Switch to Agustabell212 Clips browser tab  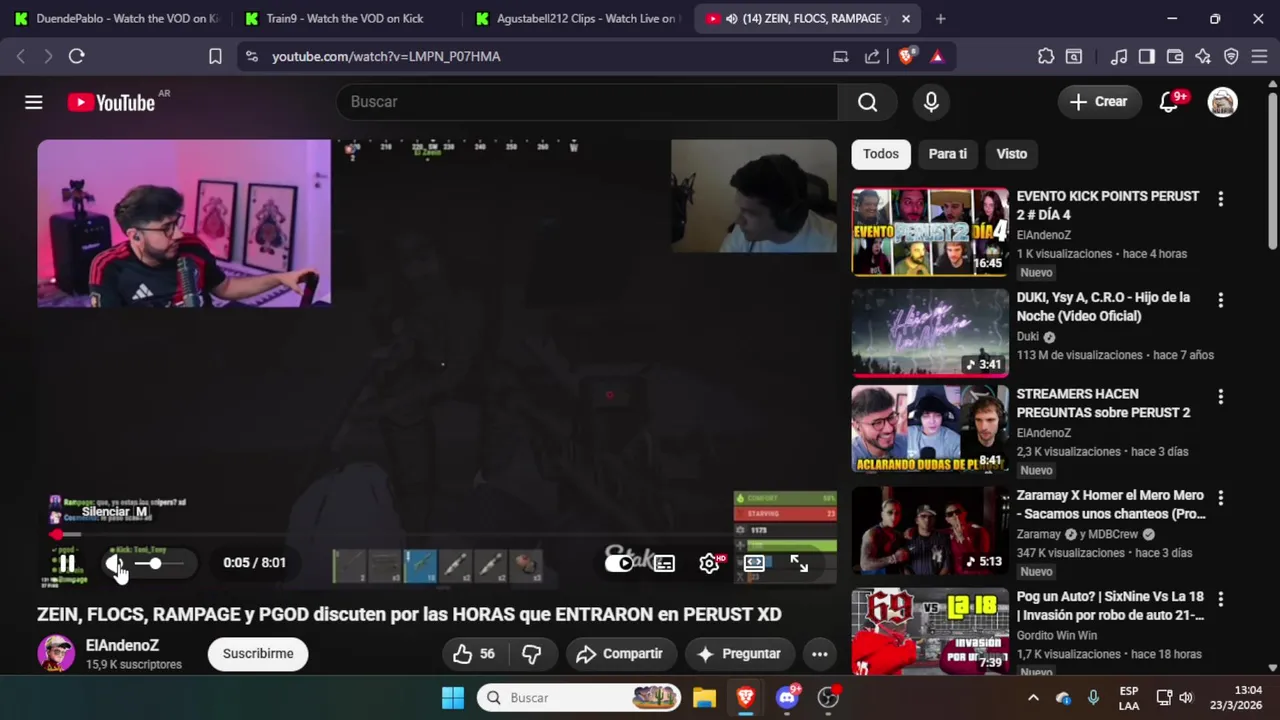[x=576, y=18]
